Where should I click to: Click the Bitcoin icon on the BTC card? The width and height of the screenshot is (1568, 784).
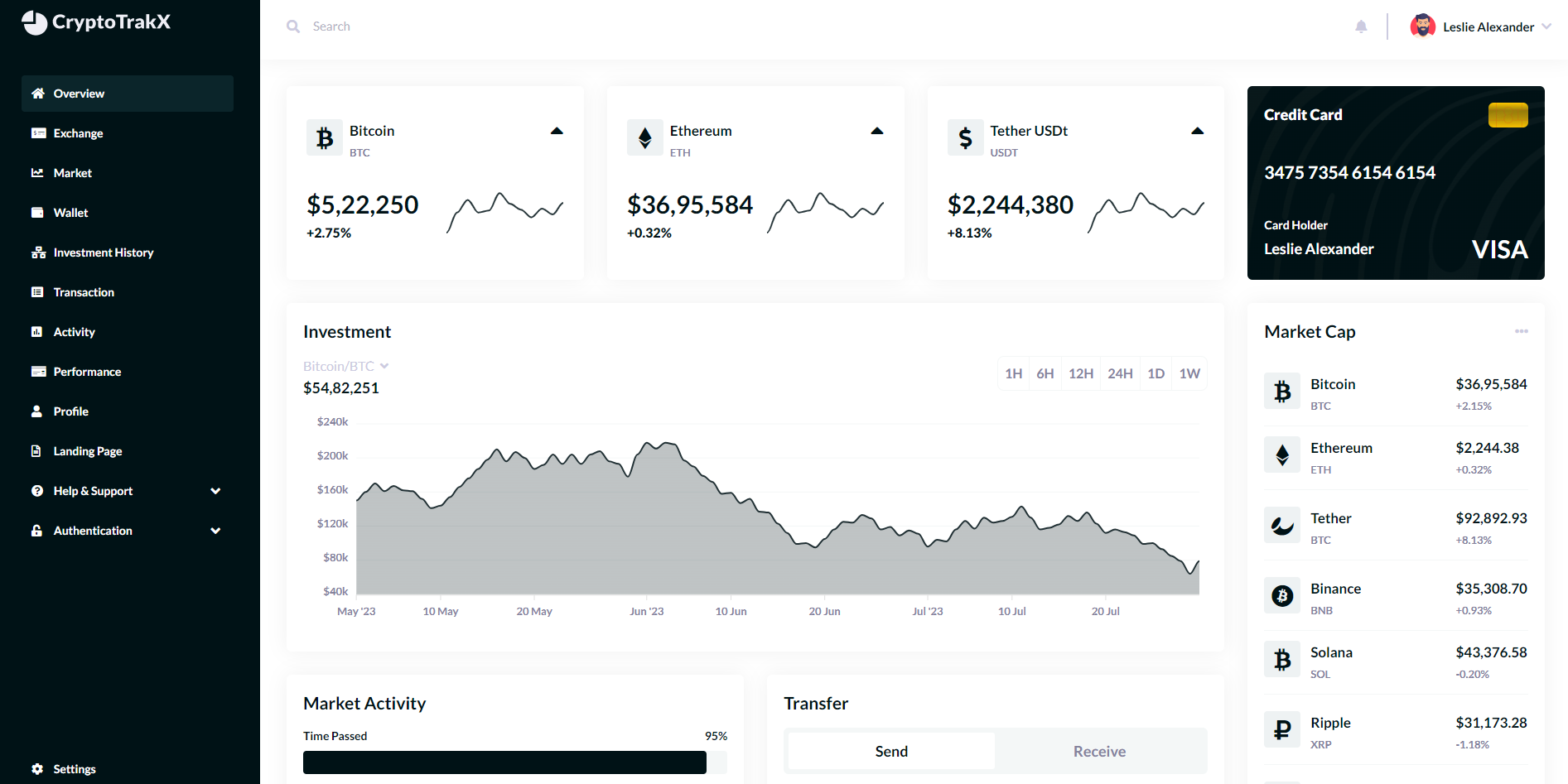[324, 137]
